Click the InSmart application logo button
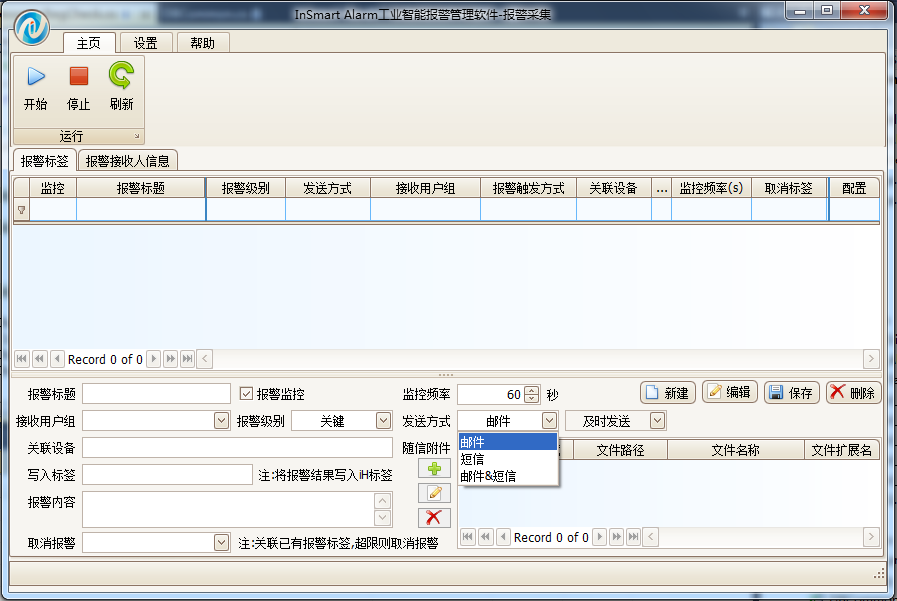Screen dimensions: 897x601 (x=32, y=27)
